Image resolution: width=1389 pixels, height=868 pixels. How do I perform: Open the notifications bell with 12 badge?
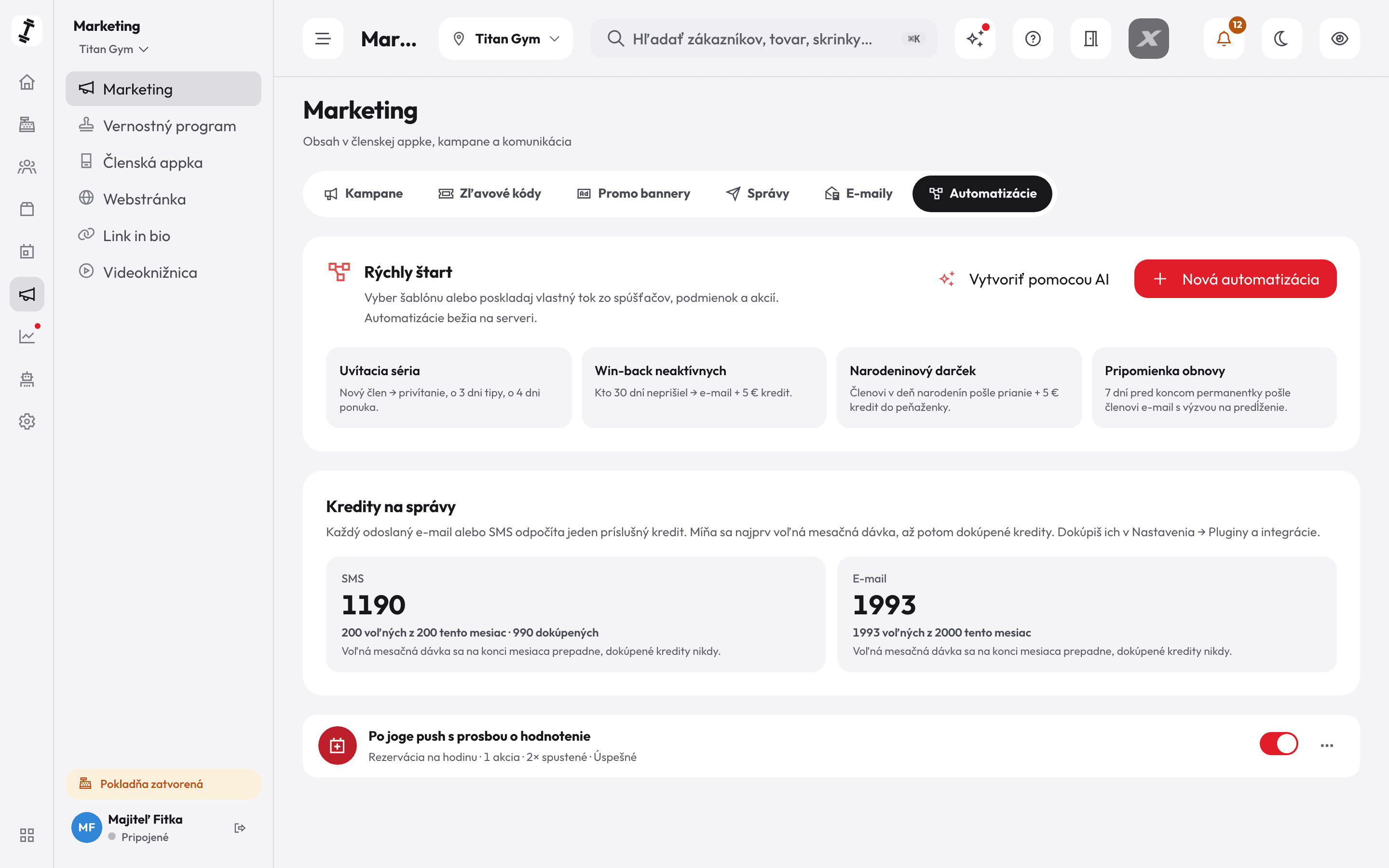tap(1224, 39)
